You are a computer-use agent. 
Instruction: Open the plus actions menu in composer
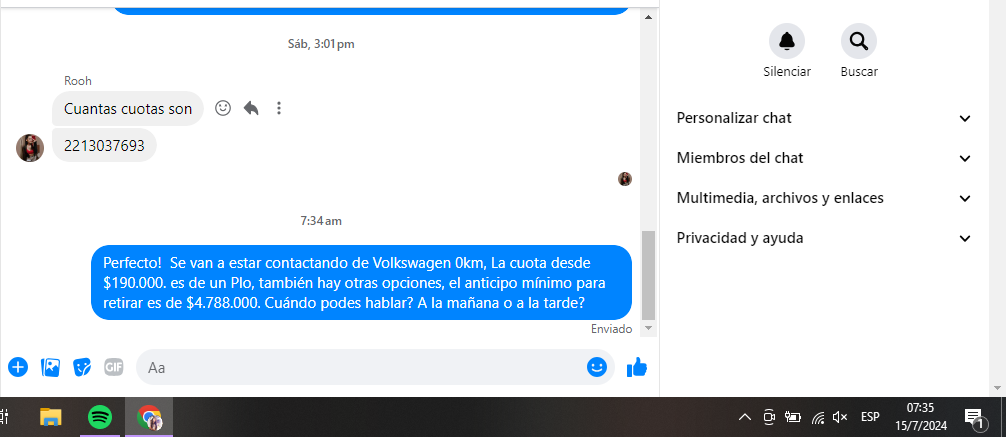click(x=18, y=367)
